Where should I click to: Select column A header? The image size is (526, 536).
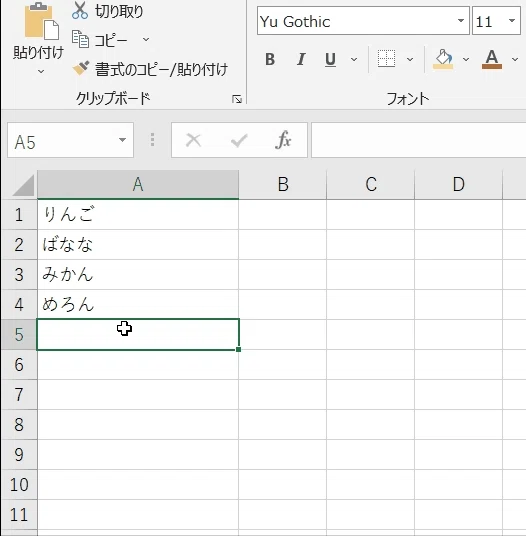[138, 185]
